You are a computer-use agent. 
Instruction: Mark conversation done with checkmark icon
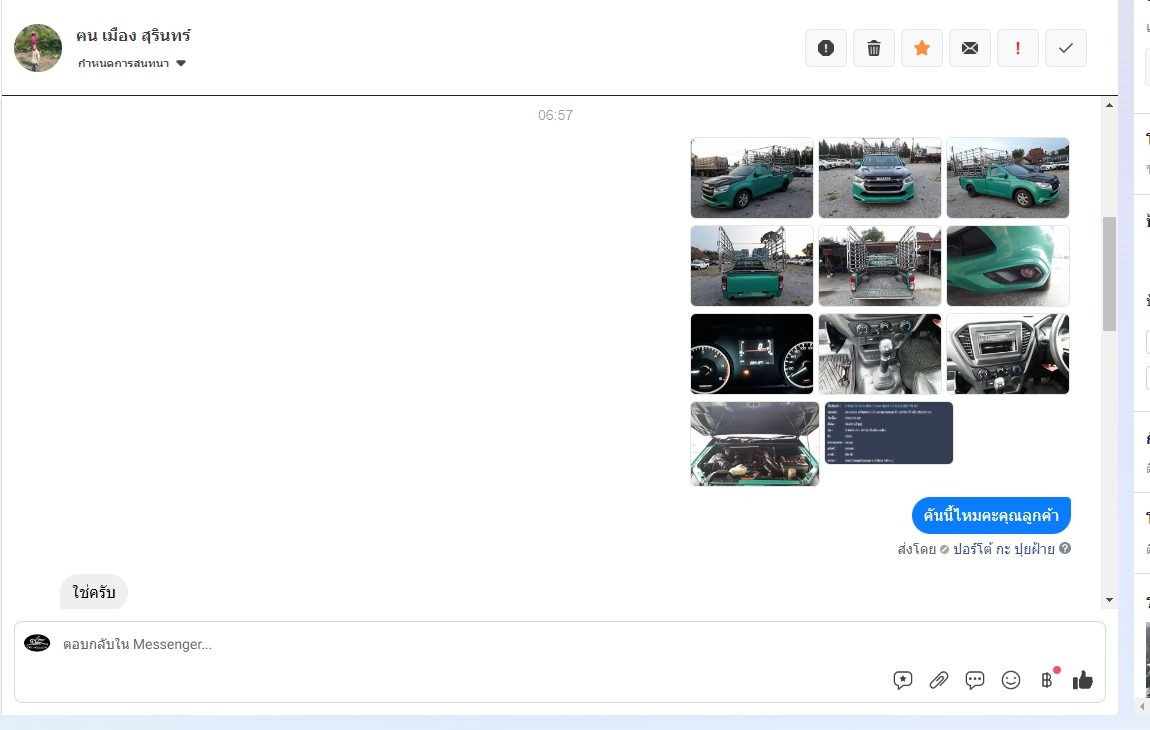click(x=1066, y=48)
